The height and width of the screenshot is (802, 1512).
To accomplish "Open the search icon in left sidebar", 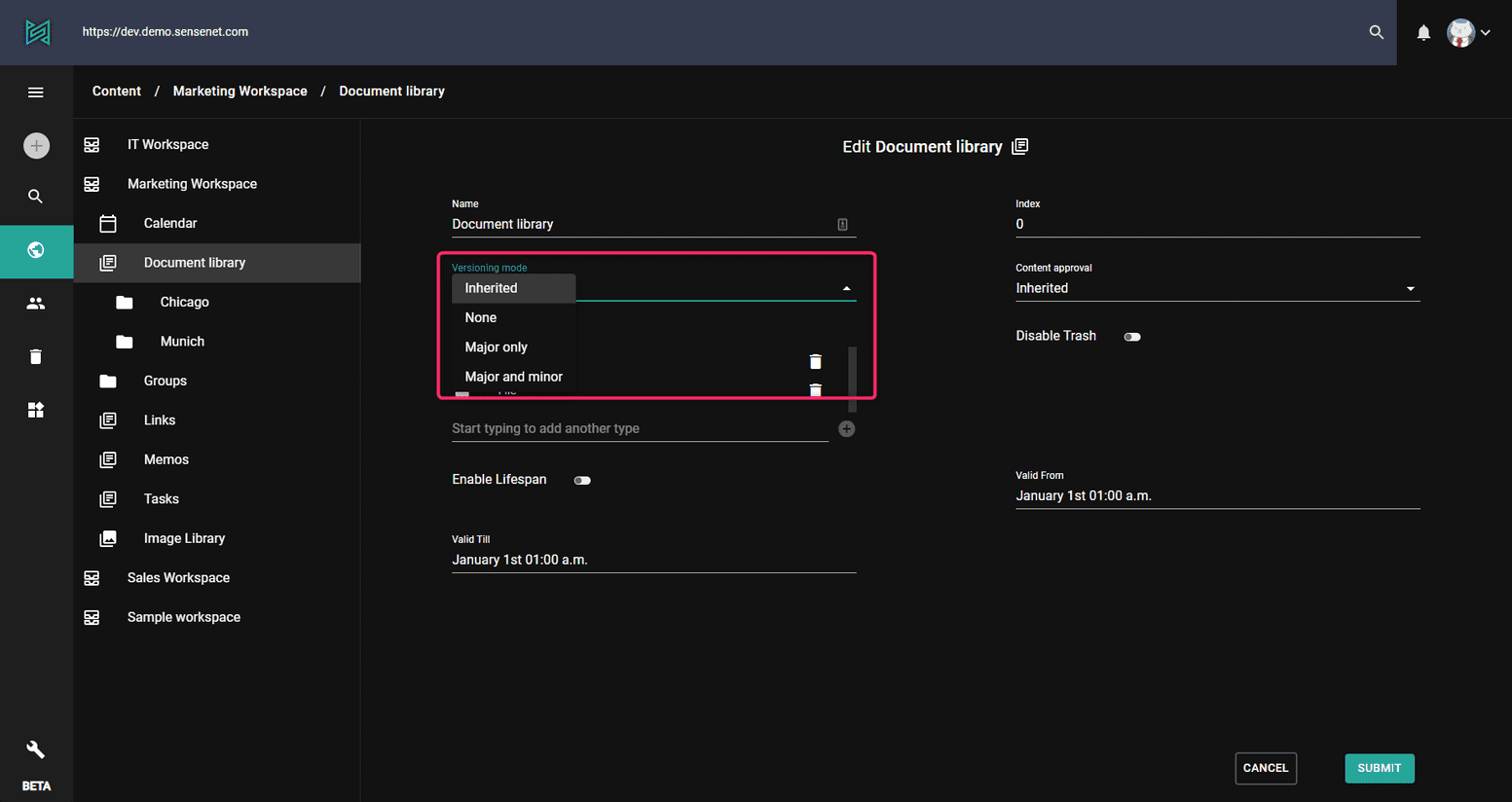I will (36, 197).
